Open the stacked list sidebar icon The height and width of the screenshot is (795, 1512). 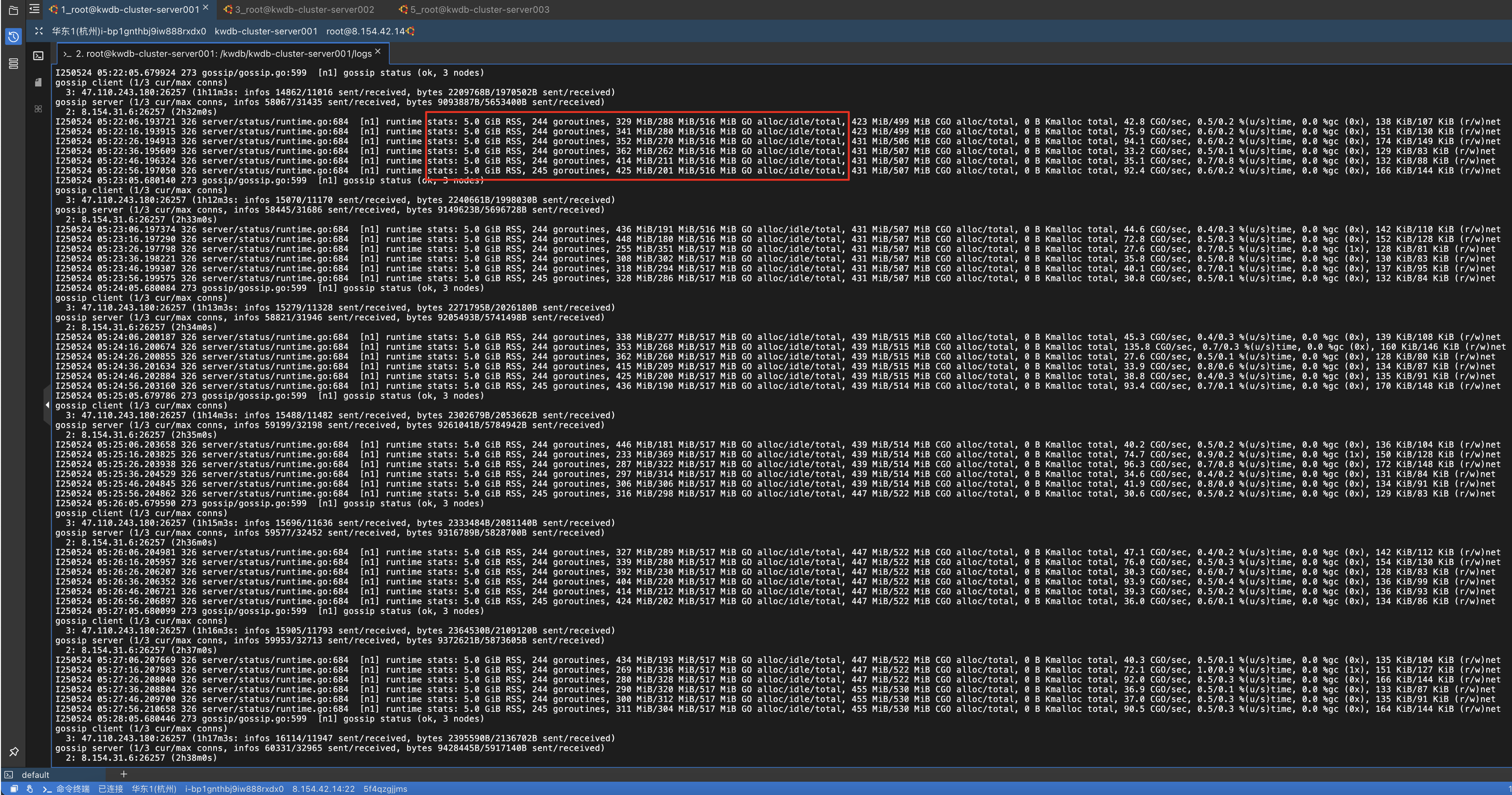[x=13, y=64]
